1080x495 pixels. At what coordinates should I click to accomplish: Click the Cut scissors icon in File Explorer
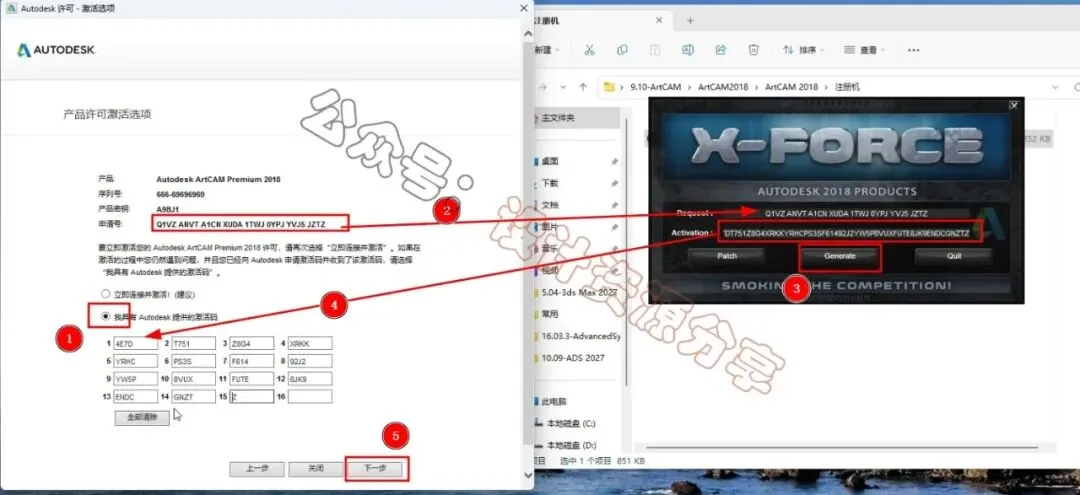589,50
